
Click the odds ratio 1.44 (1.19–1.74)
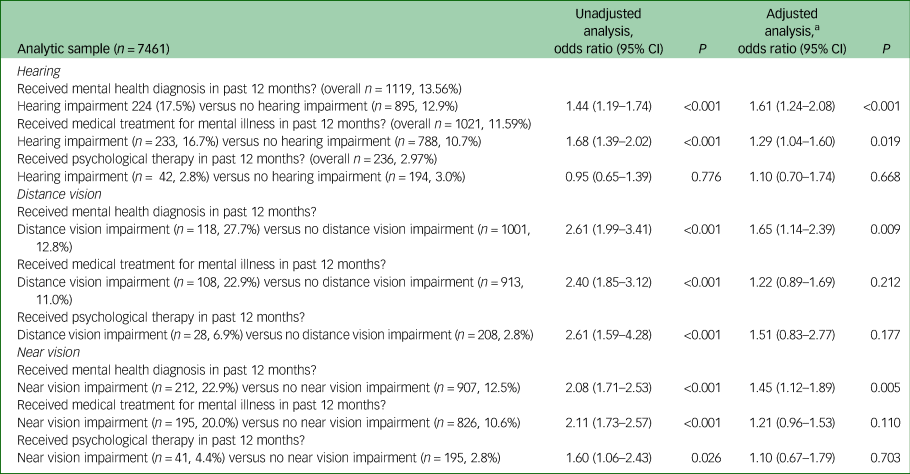(x=610, y=105)
